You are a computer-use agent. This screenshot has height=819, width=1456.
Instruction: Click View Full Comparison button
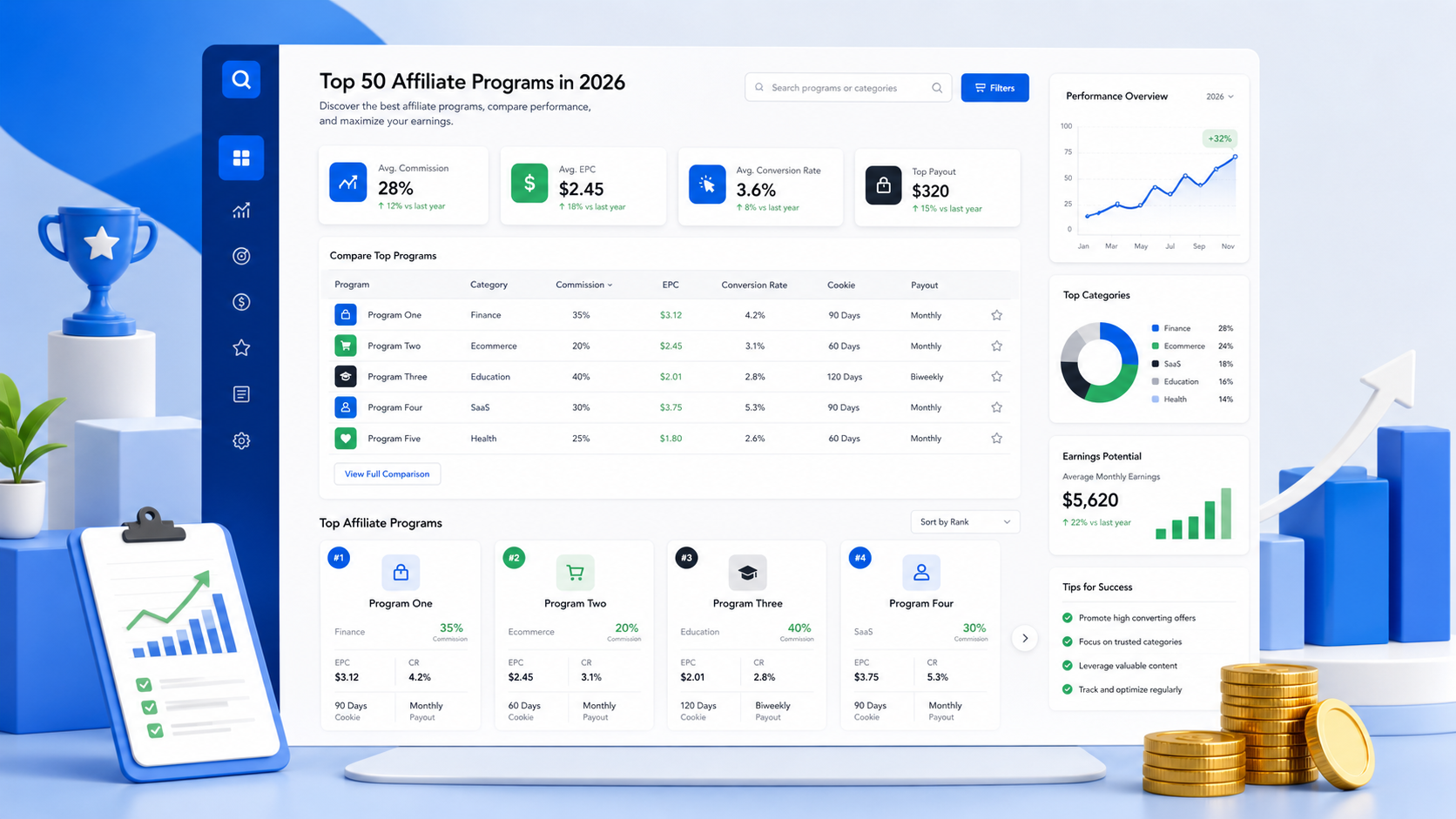pyautogui.click(x=387, y=473)
